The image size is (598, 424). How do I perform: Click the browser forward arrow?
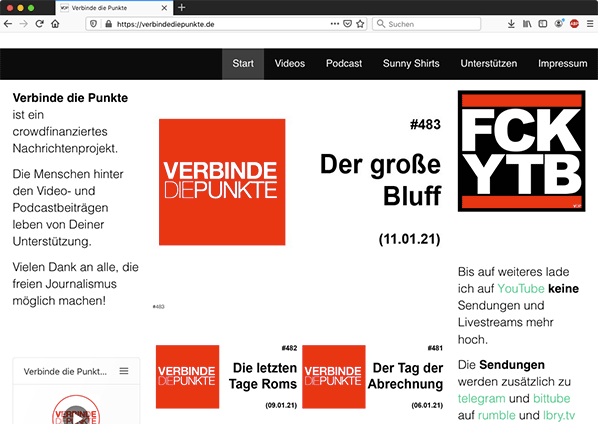[24, 24]
